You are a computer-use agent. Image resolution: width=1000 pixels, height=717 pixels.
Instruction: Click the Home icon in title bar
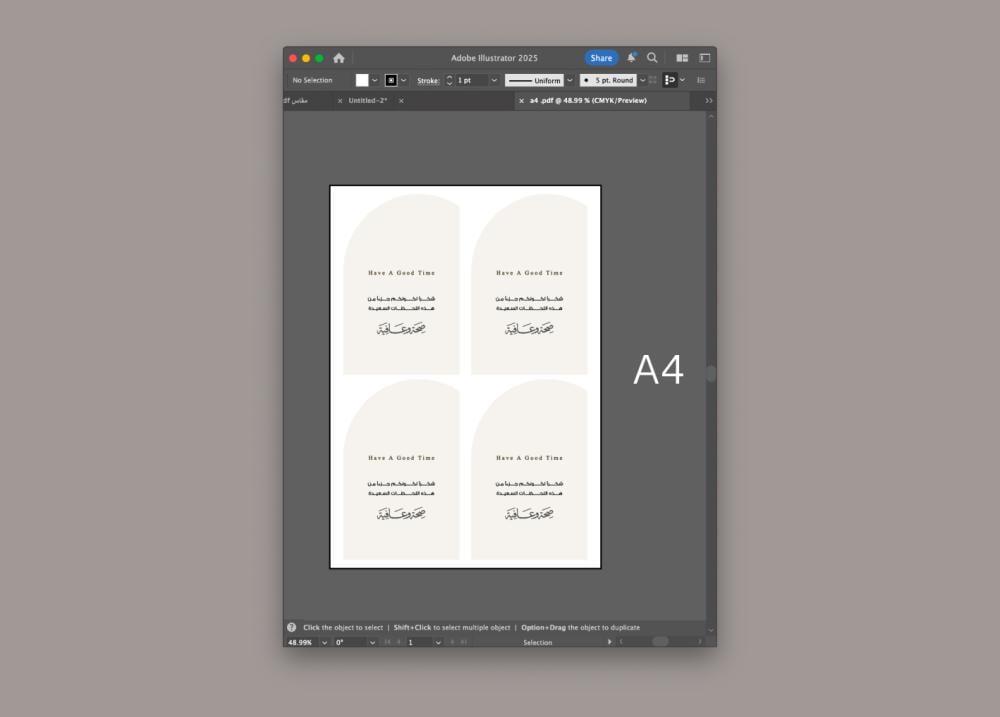pos(339,58)
